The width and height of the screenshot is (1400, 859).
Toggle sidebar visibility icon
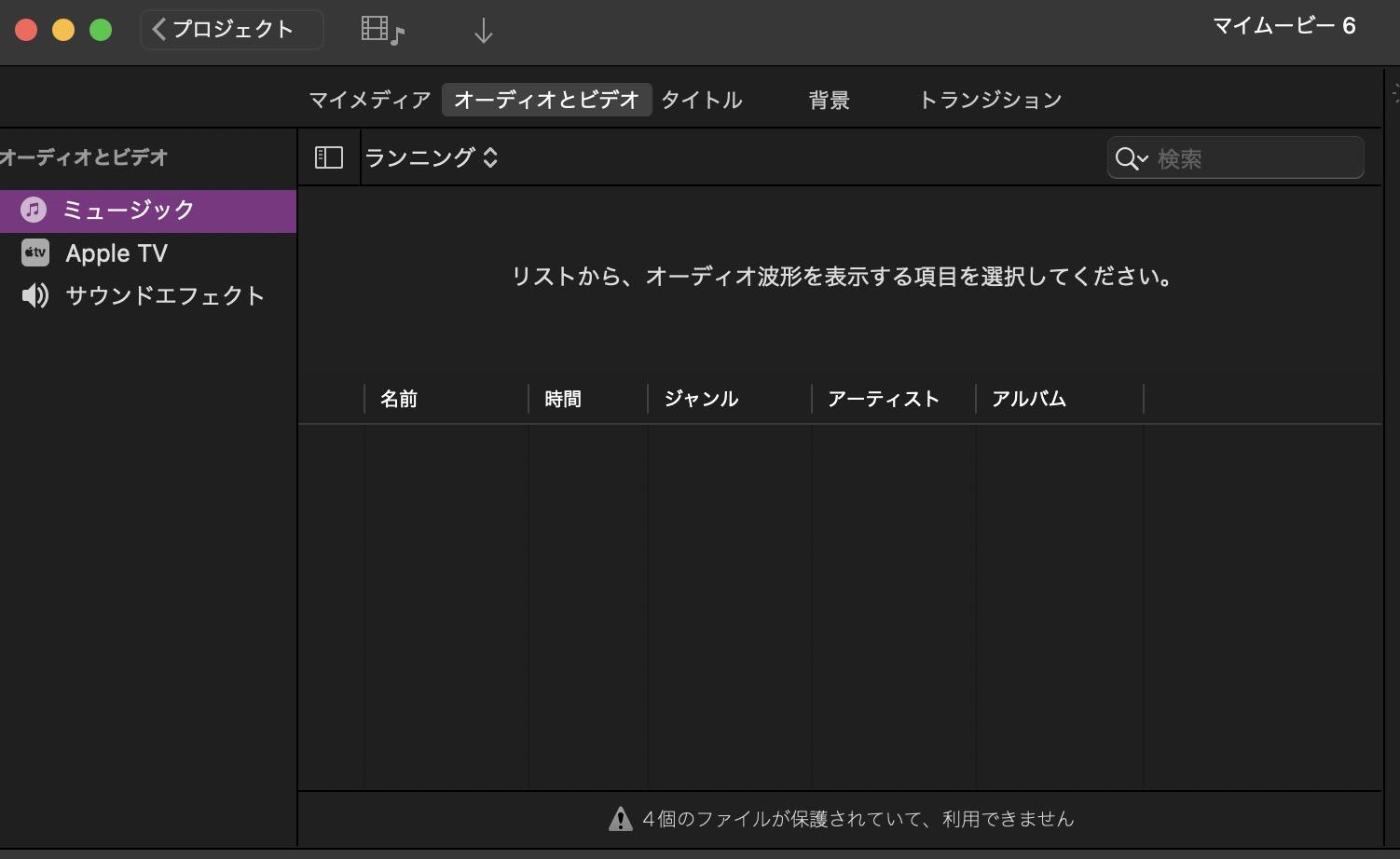coord(329,157)
